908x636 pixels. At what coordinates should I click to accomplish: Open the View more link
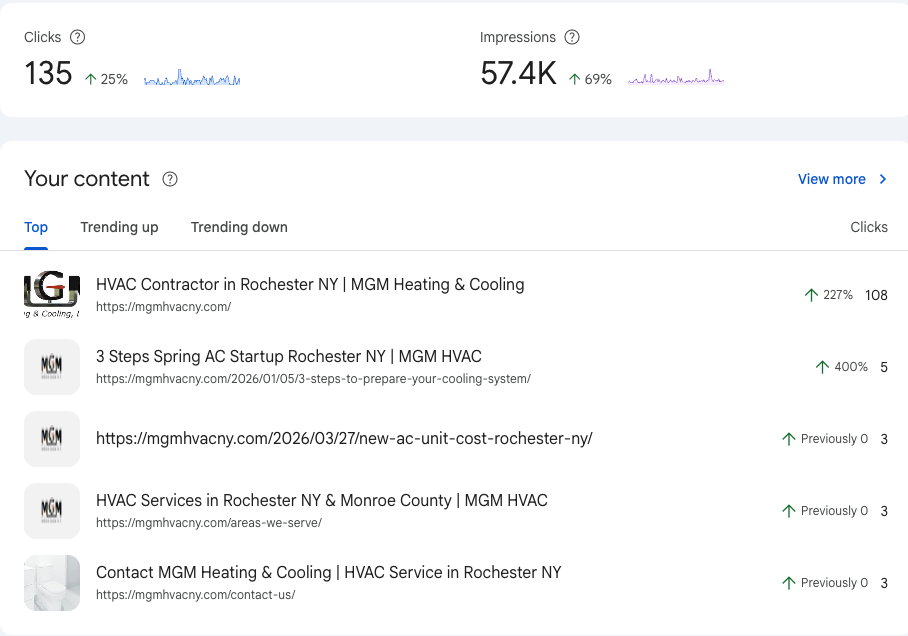(x=832, y=179)
